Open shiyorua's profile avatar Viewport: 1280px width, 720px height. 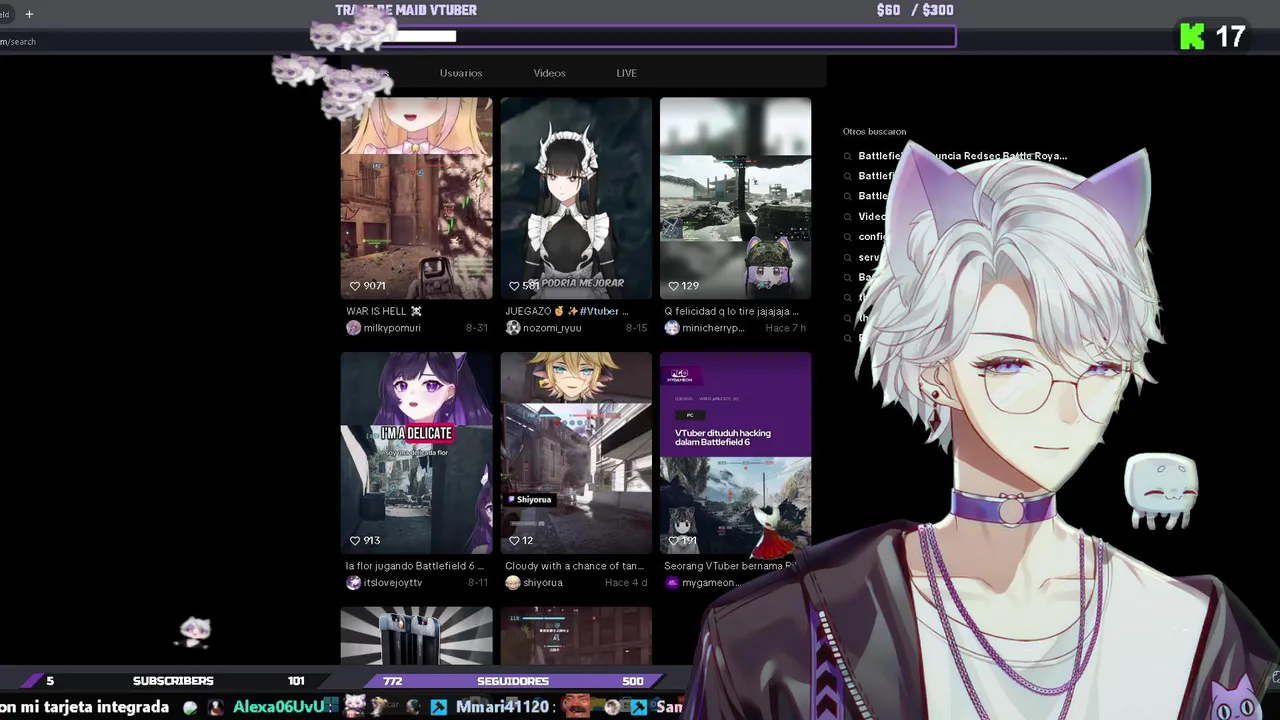click(513, 583)
